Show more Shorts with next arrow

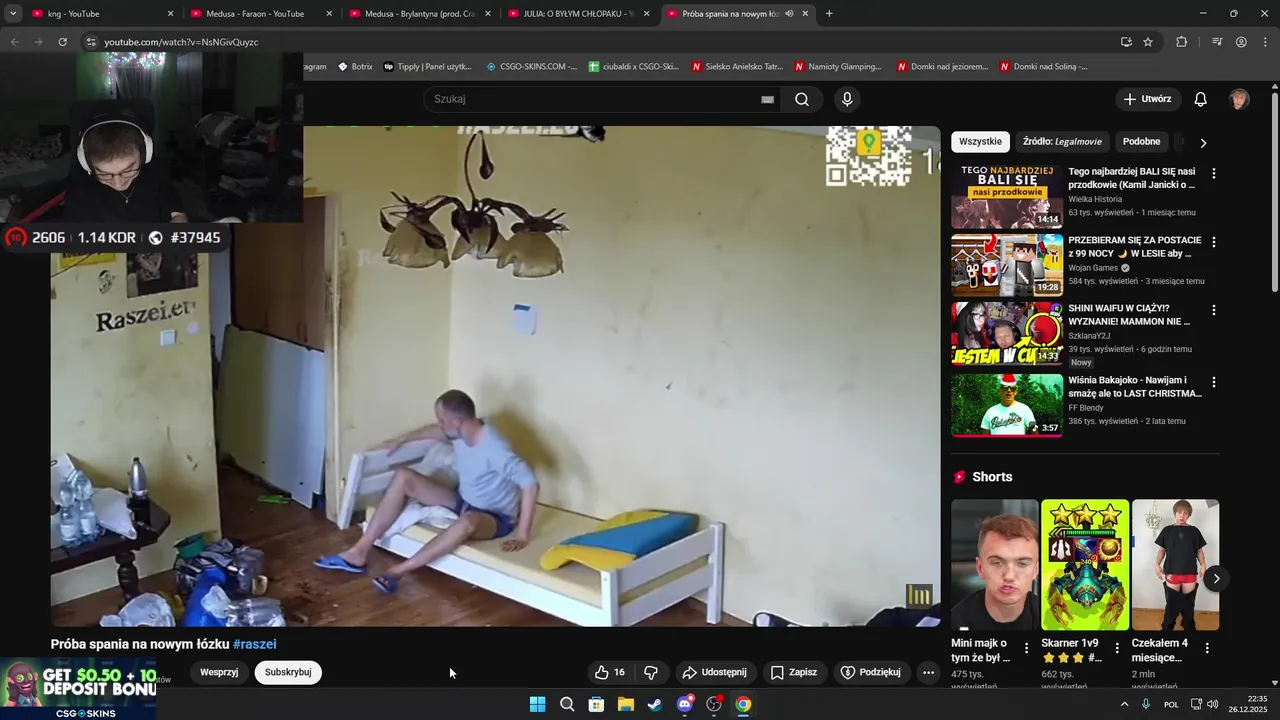point(1216,579)
